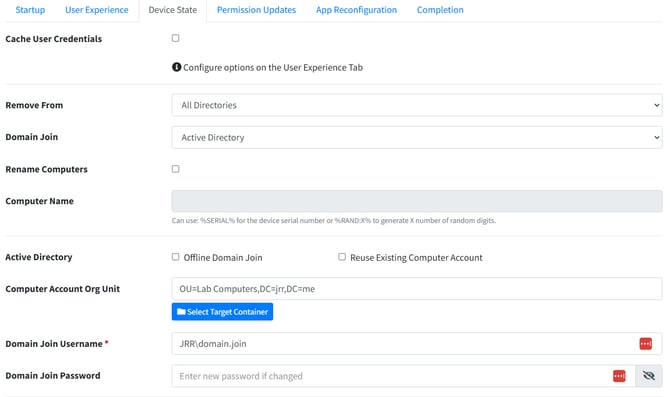Image resolution: width=670 pixels, height=397 pixels.
Task: Focus the Domain Join Password field
Action: 403,376
